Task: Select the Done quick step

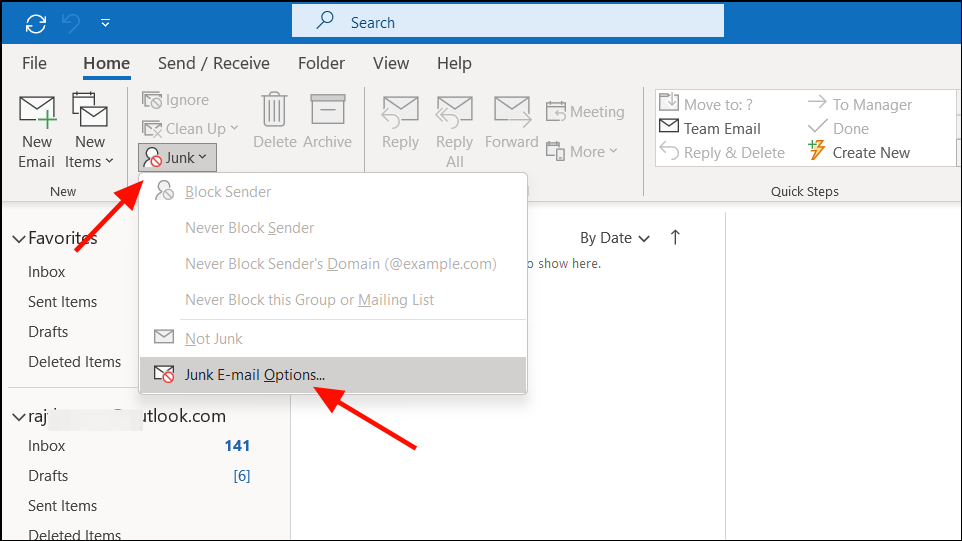Action: 838,128
